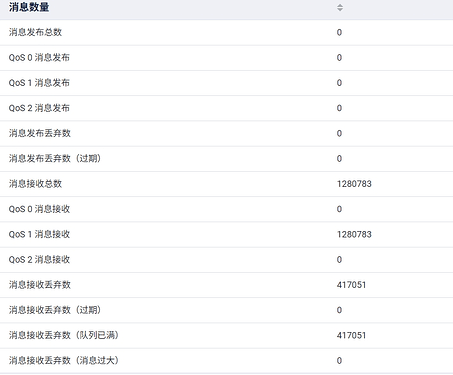The width and height of the screenshot is (453, 375).
Task: Click the 消息发布丢弃数 row label
Action: click(40, 133)
